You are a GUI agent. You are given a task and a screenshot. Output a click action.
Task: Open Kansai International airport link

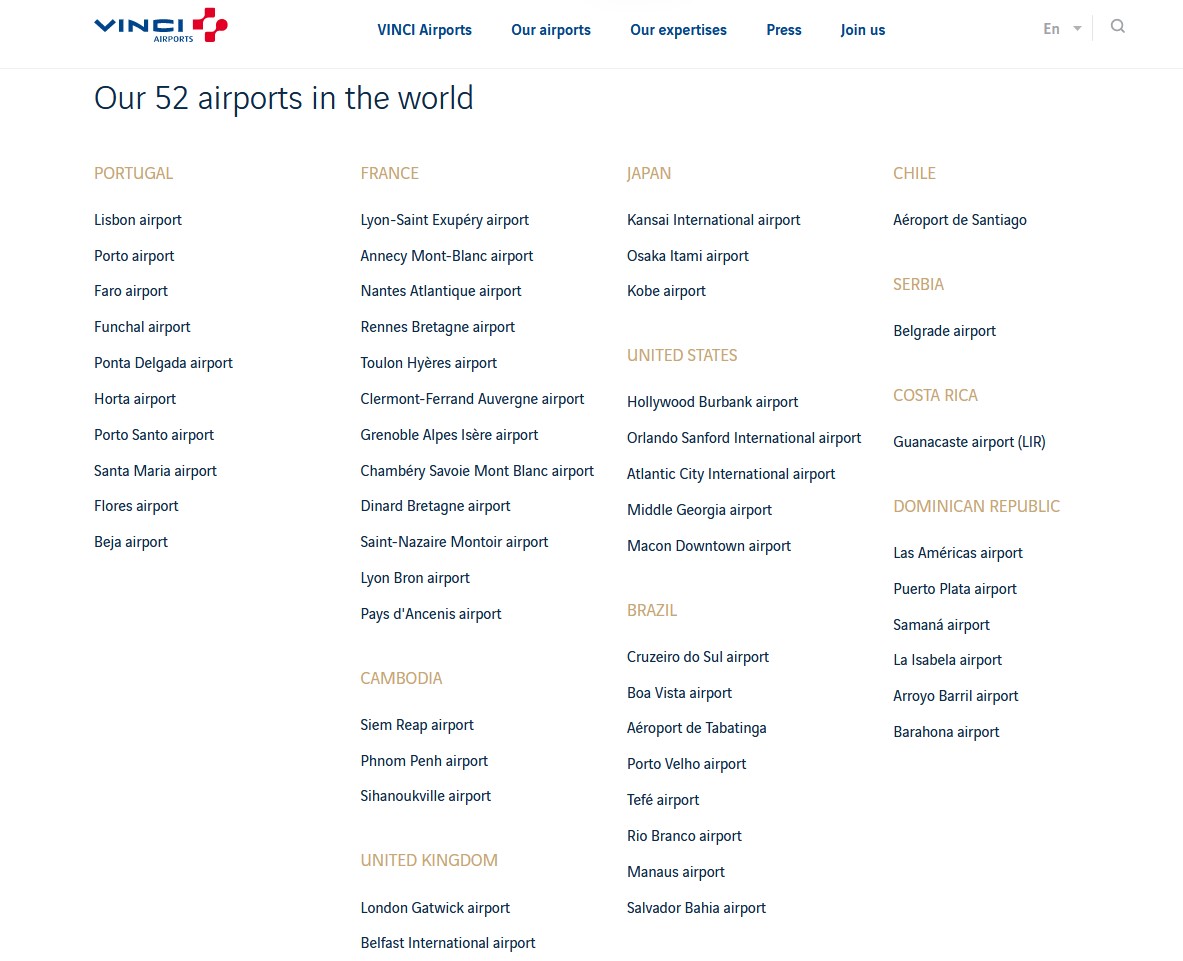[714, 220]
